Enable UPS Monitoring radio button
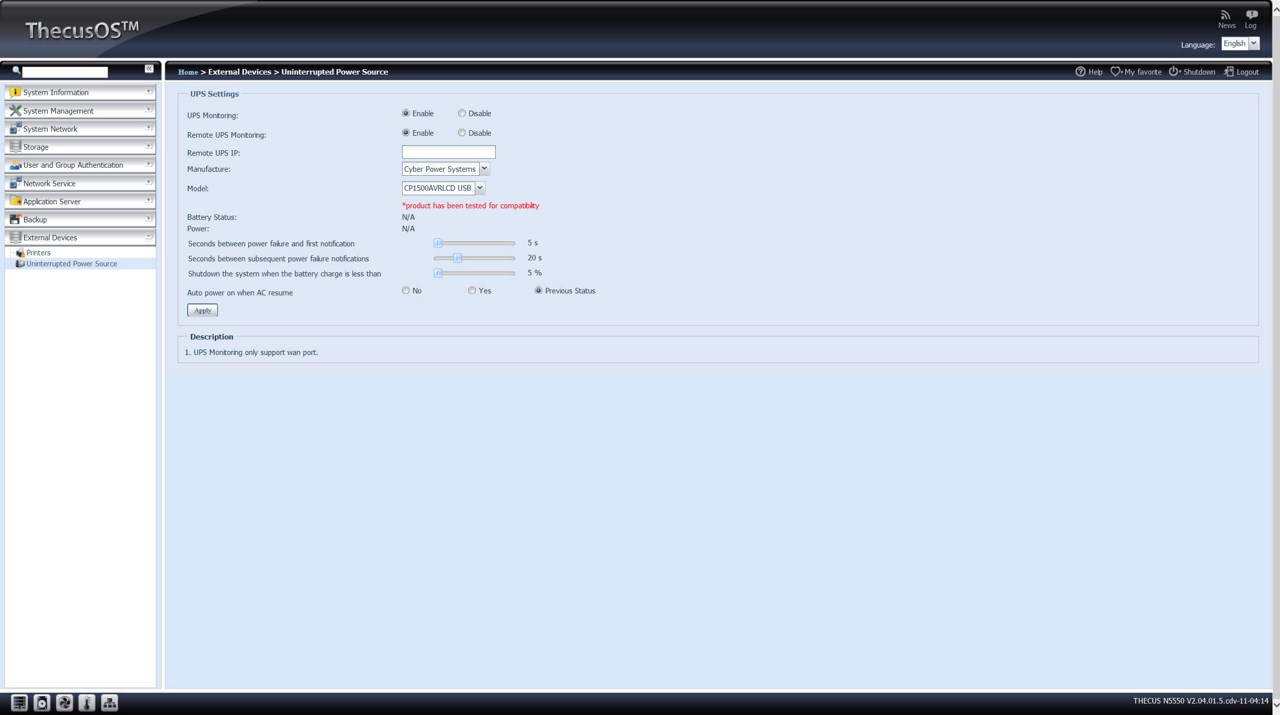 [x=406, y=113]
